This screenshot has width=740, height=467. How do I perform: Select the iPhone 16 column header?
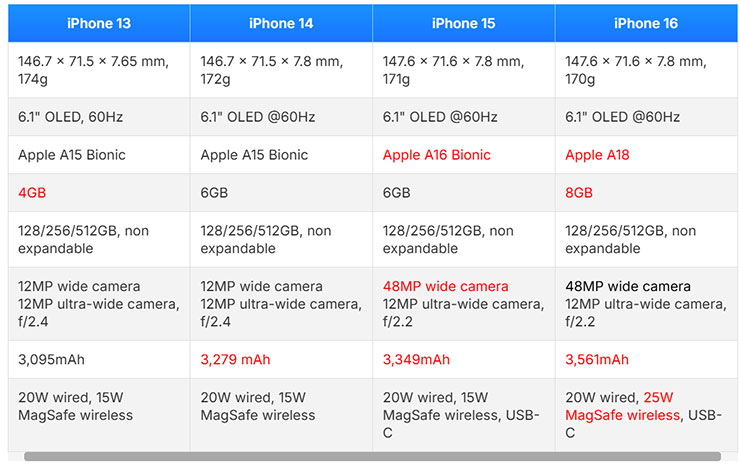click(646, 23)
